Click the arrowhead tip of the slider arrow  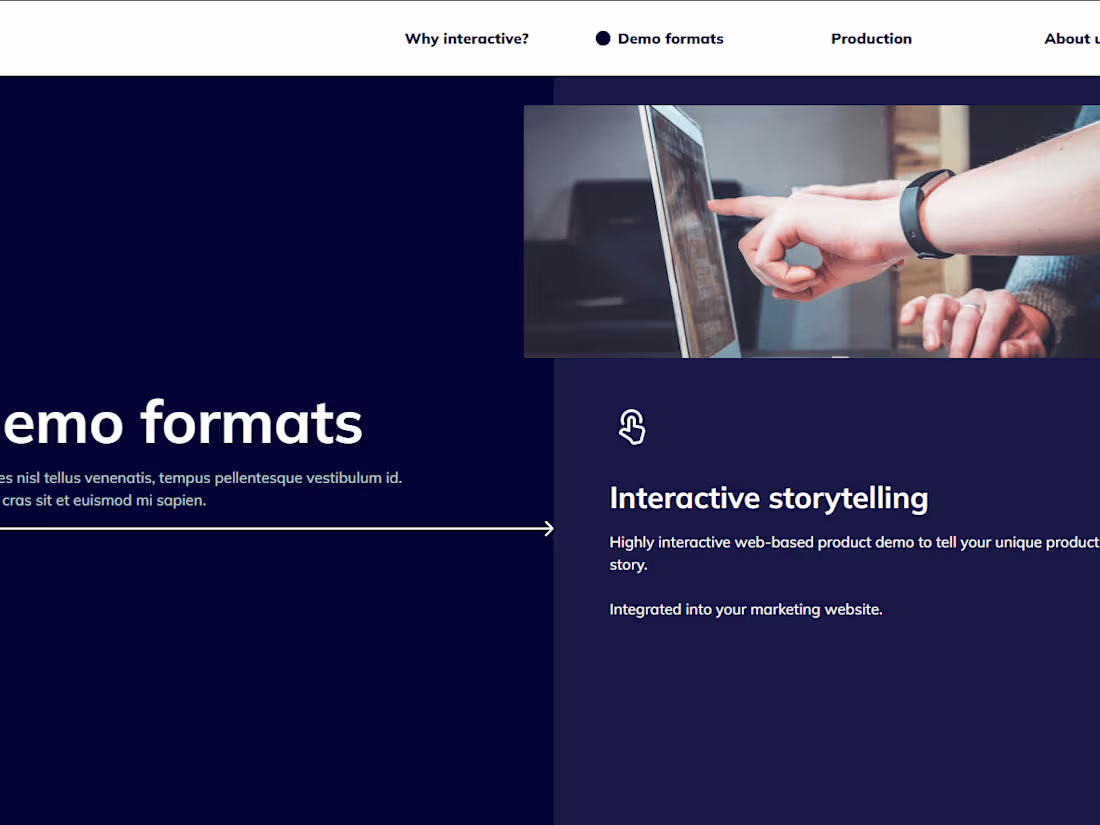[550, 528]
